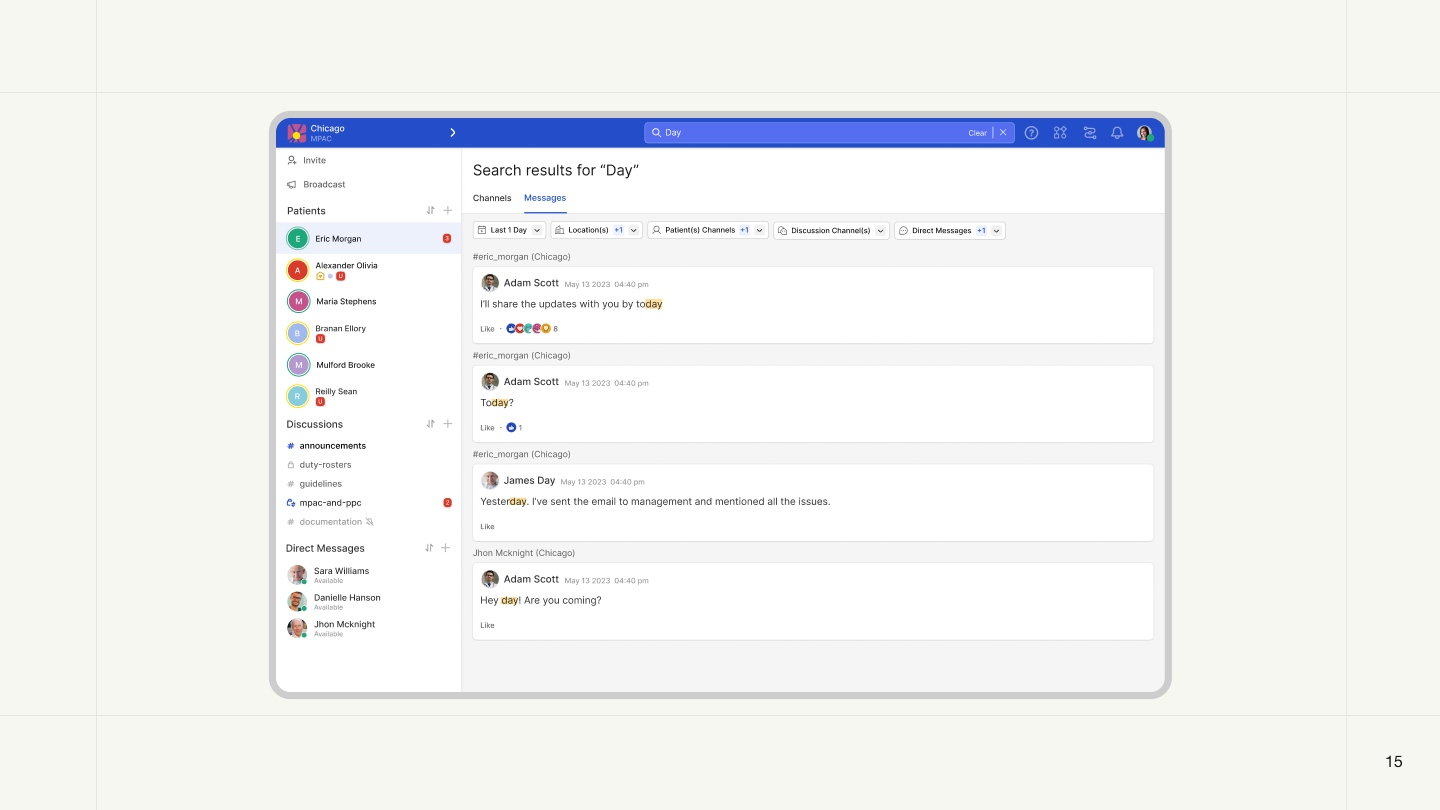Click Clear in the search bar
Screen dimensions: 1440x810
click(x=977, y=133)
